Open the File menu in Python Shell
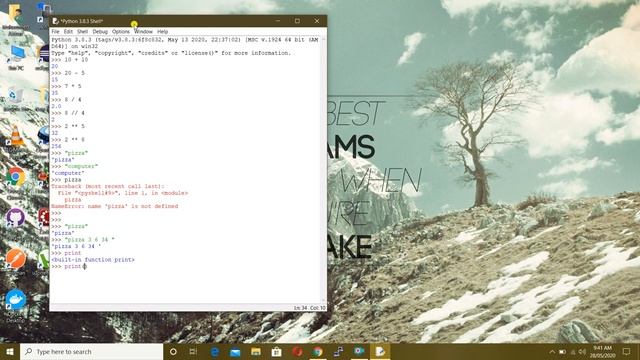The width and height of the screenshot is (640, 360). (55, 31)
